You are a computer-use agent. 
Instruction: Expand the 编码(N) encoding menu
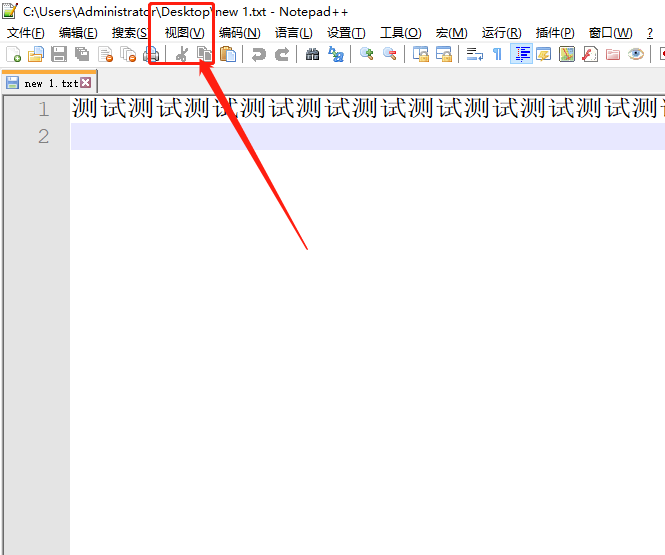(240, 33)
